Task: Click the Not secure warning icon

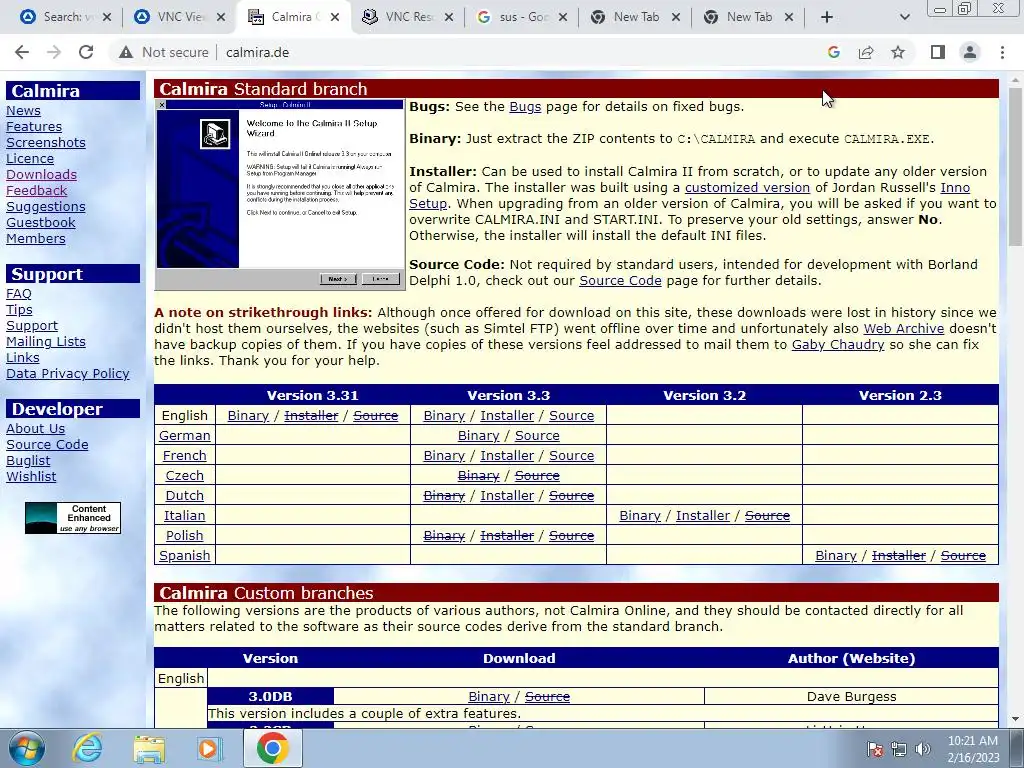Action: 126,52
